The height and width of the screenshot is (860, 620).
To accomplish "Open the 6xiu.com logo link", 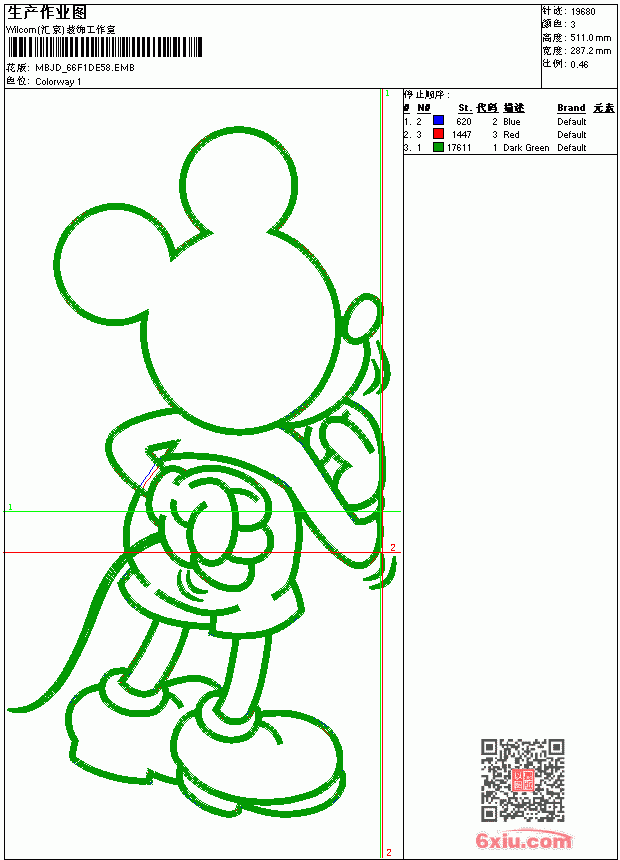I will point(523,840).
